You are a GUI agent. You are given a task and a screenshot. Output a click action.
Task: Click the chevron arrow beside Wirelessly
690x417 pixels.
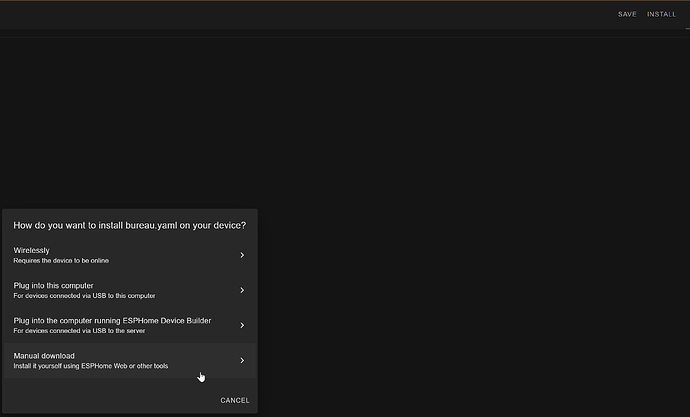[x=242, y=255]
